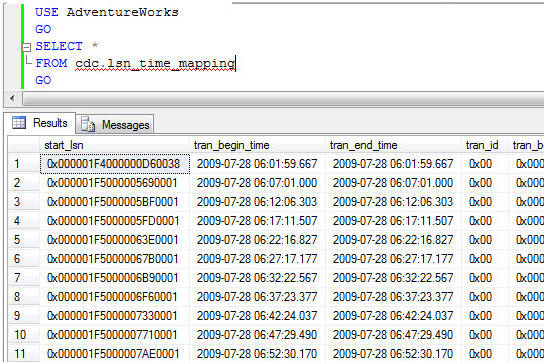
Task: Select tran_begin_time 2009-07-28 06:07:01.000
Action: click(x=257, y=183)
